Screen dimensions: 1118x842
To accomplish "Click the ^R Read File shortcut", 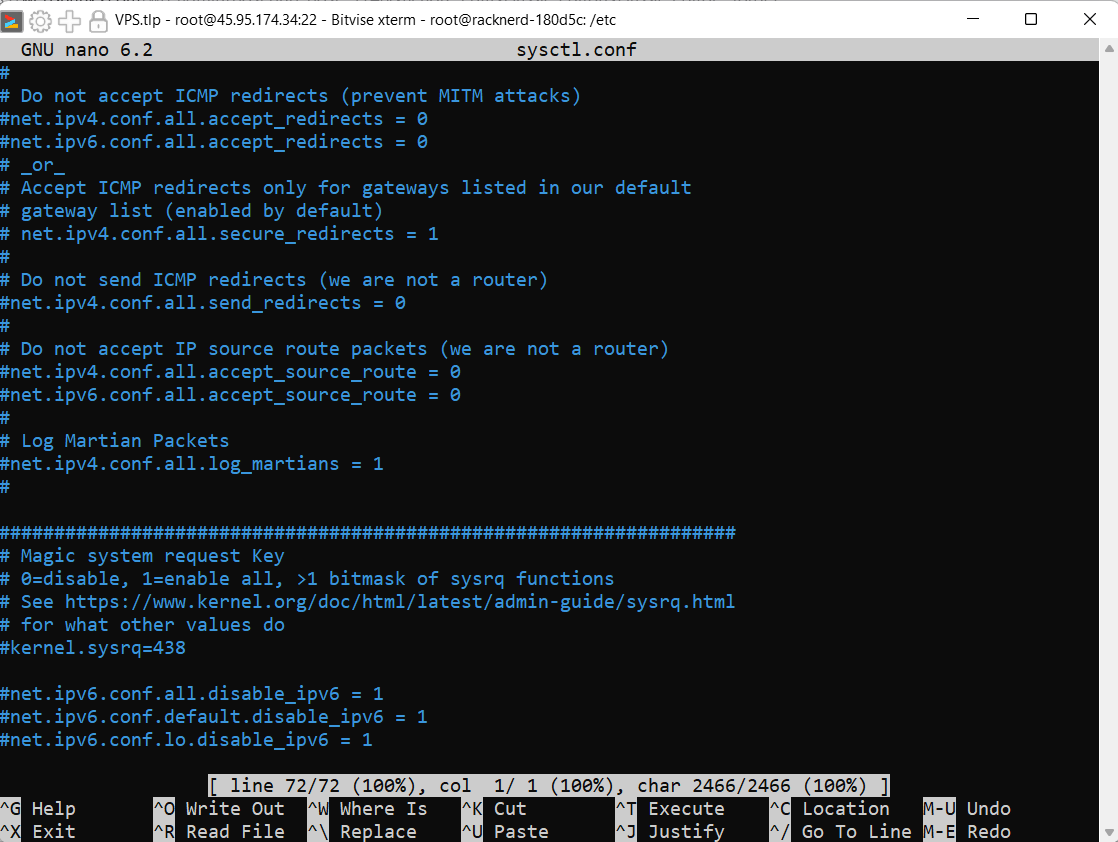I will pyautogui.click(x=219, y=831).
